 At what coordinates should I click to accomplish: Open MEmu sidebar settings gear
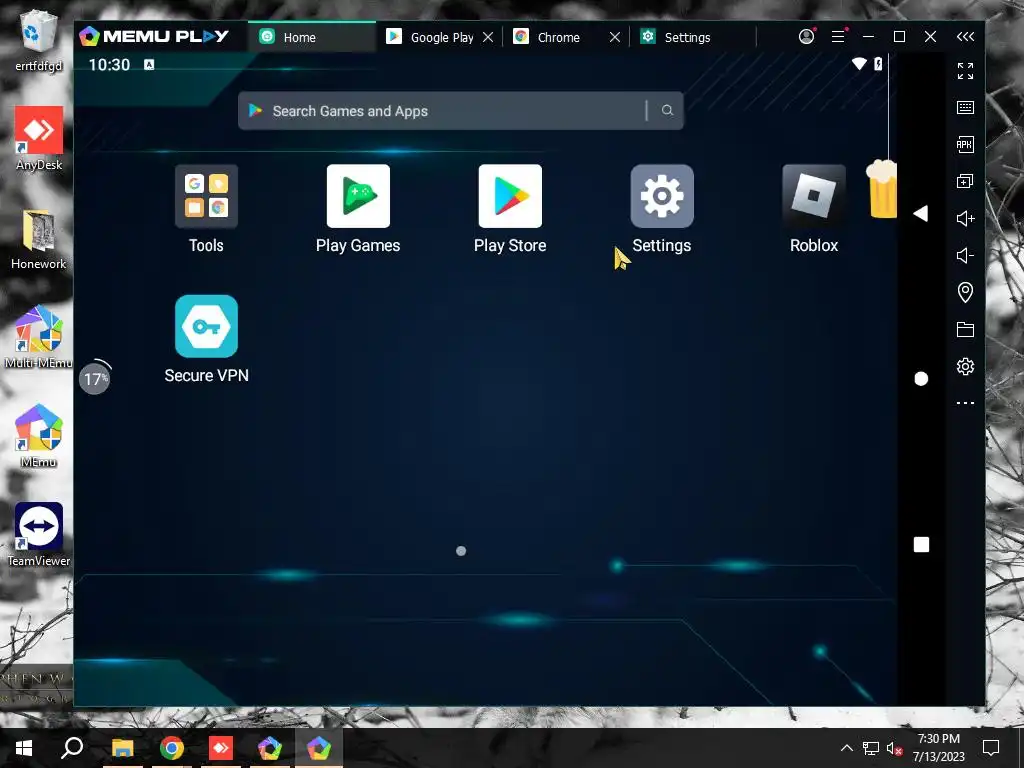pos(965,366)
